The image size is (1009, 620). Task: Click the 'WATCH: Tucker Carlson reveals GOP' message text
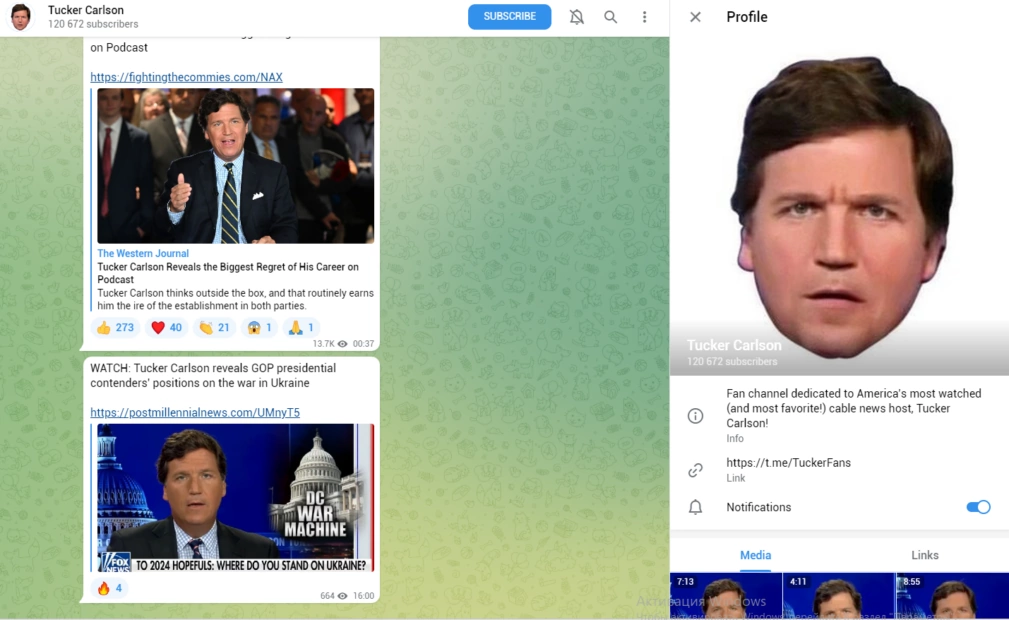coord(213,375)
